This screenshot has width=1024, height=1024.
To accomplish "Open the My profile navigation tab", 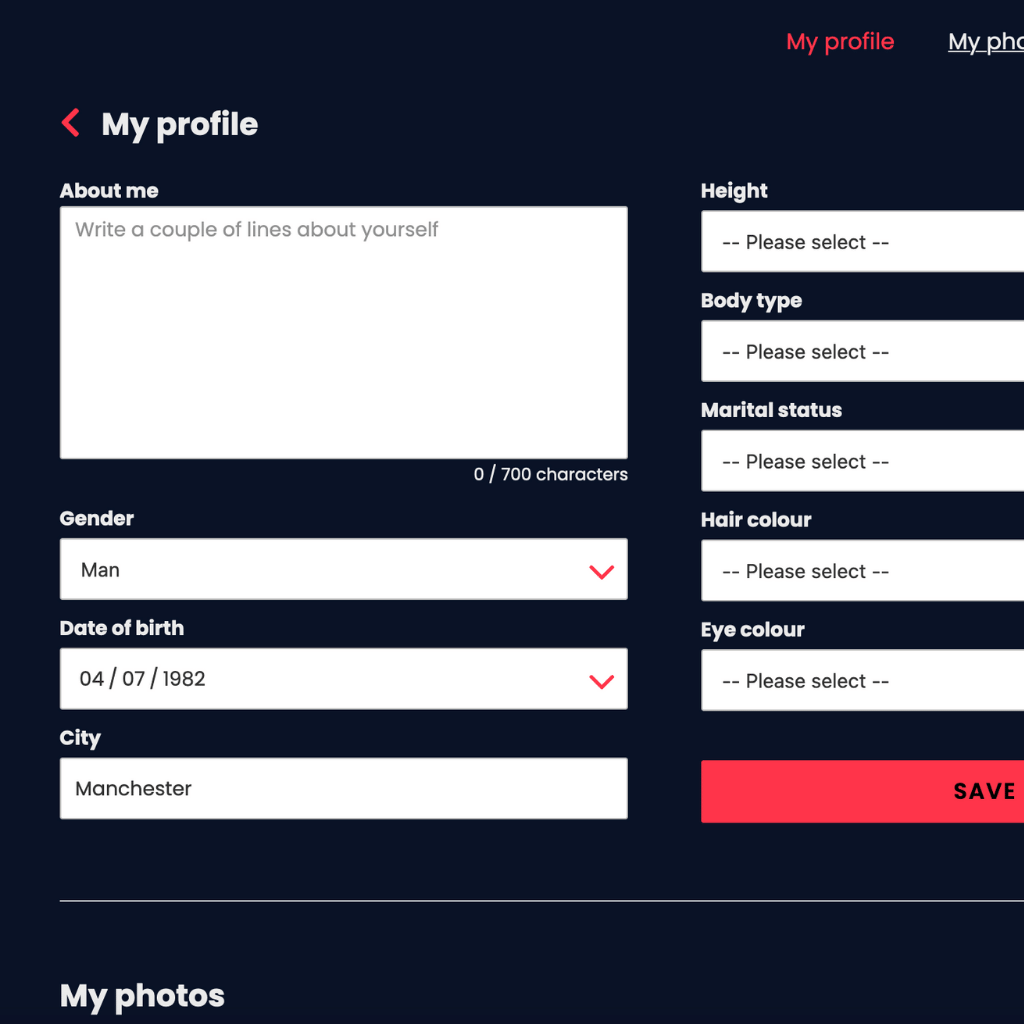I will 840,42.
